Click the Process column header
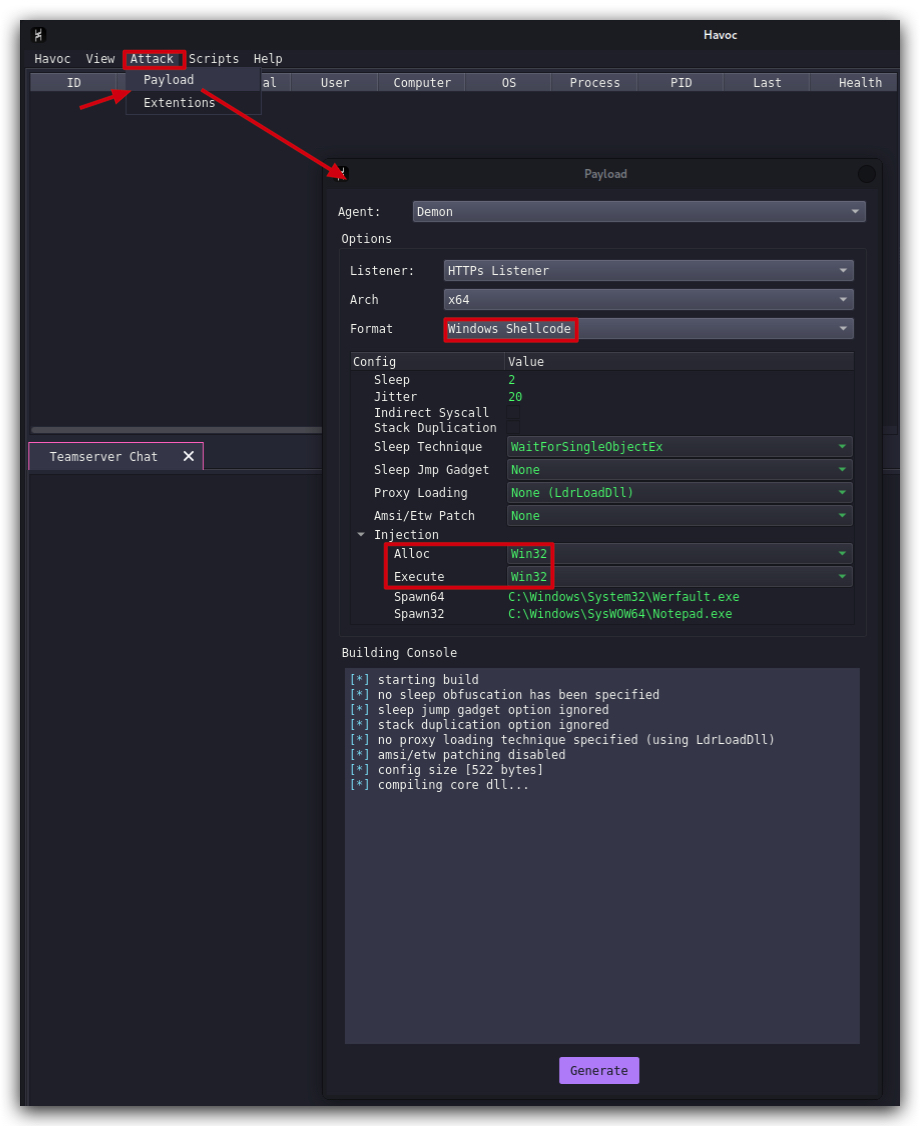 595,83
